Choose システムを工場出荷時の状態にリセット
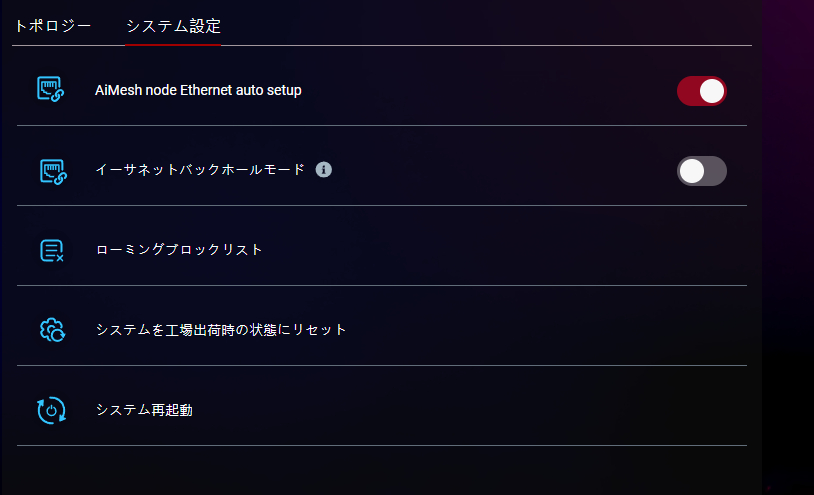The image size is (814, 495). click(x=221, y=329)
